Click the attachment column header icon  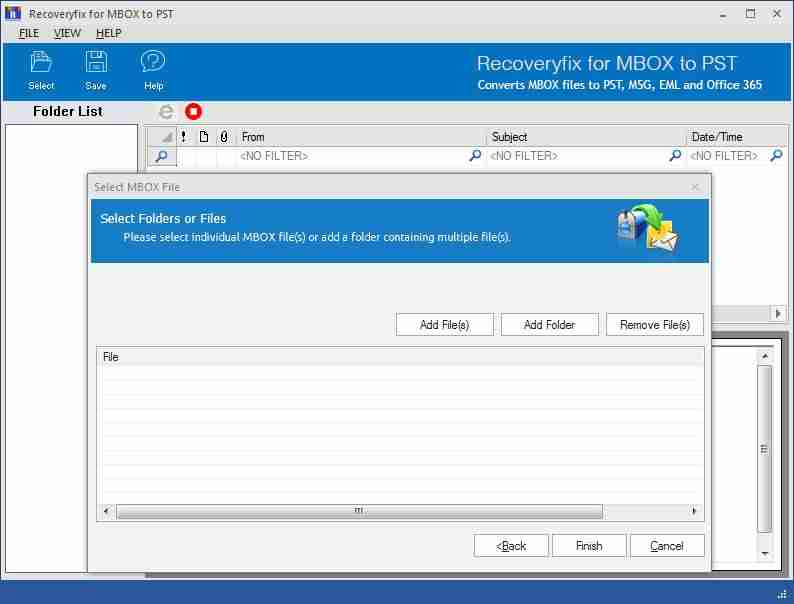tap(224, 137)
